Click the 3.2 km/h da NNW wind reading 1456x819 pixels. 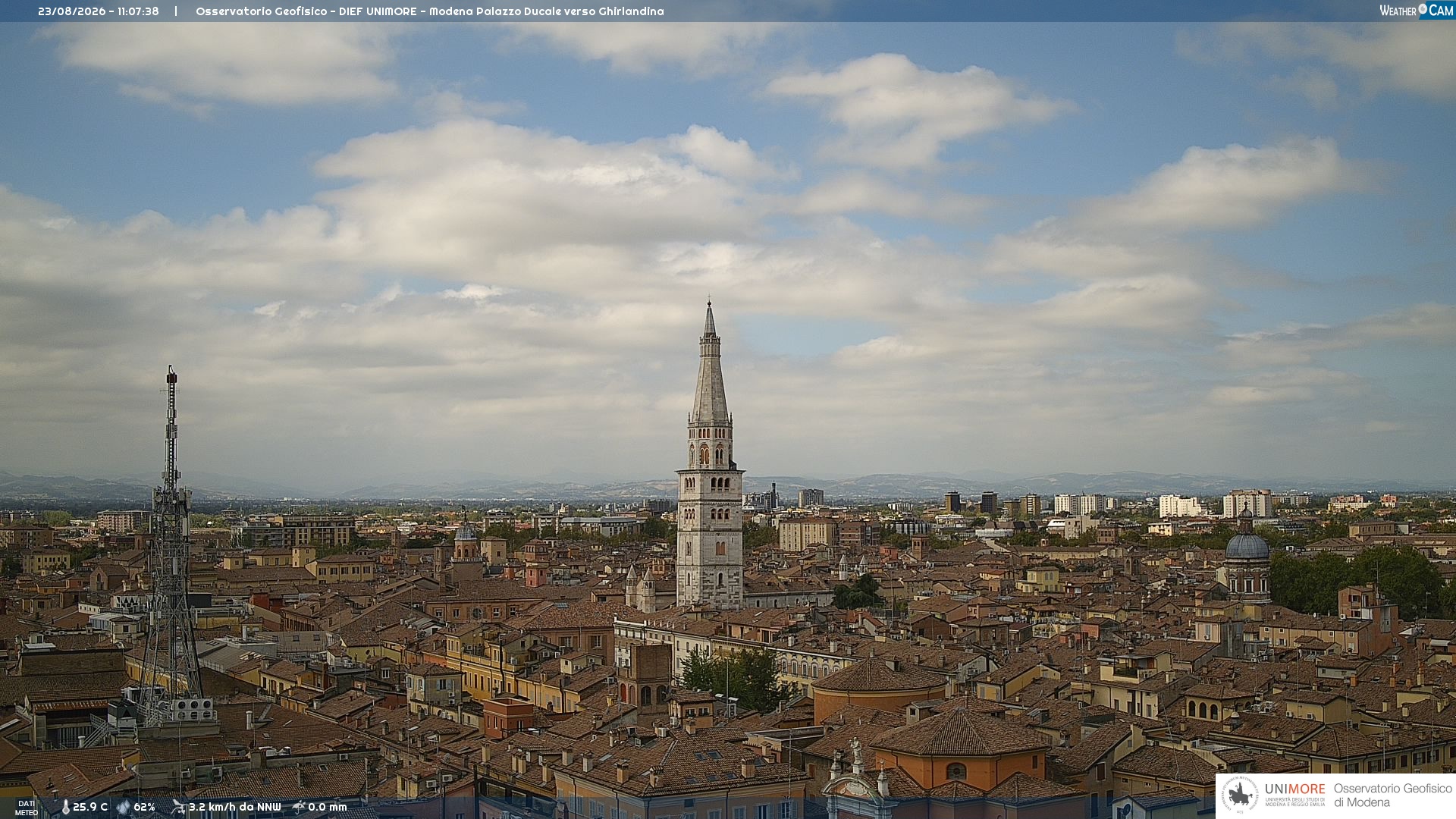coord(235,807)
